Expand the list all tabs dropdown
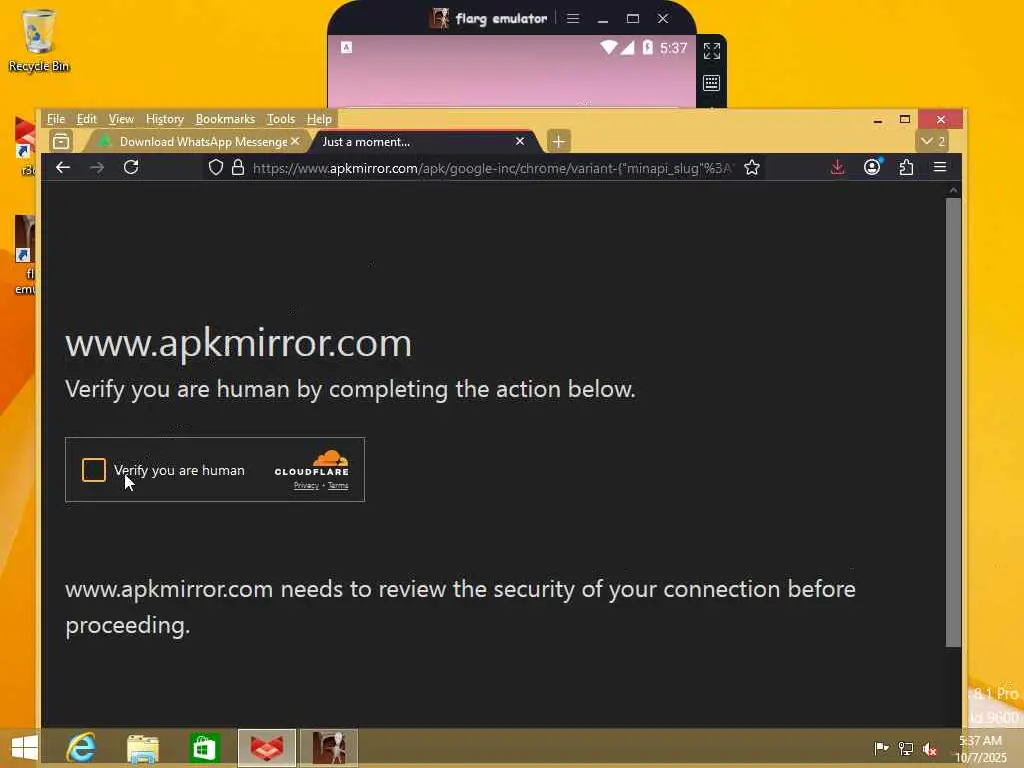1024x768 pixels. click(933, 141)
